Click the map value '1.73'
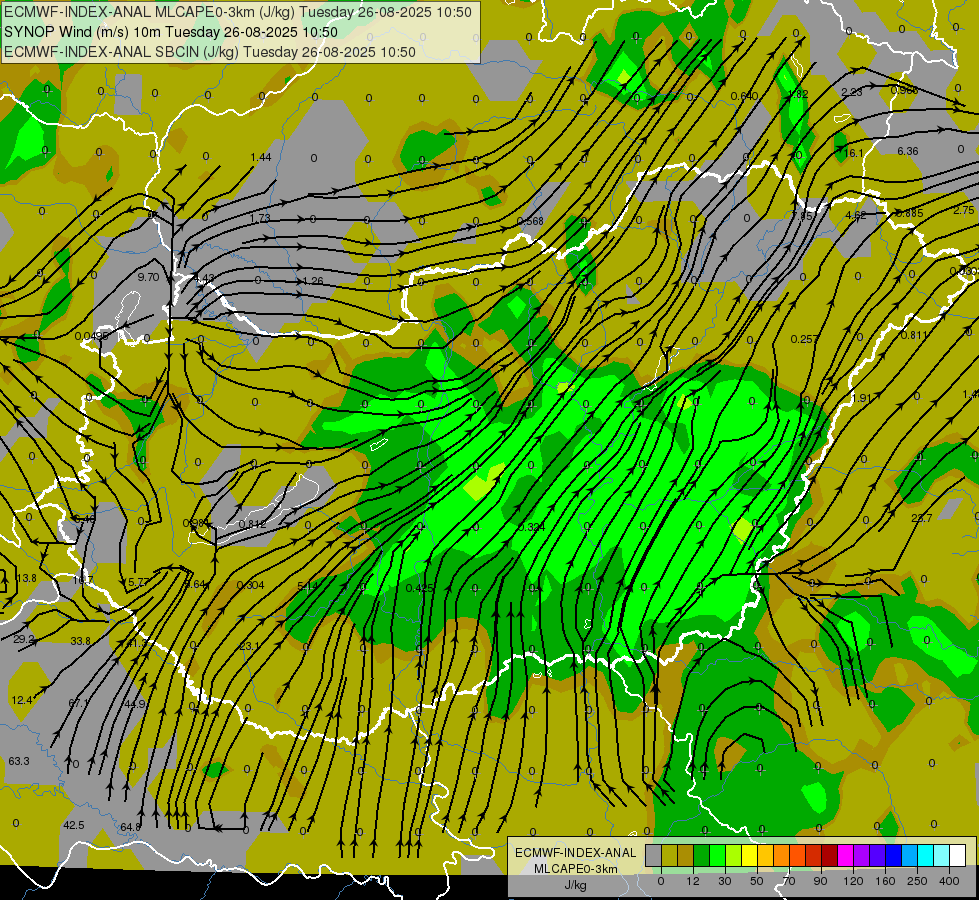Screen dimensions: 979x900 coord(260,219)
